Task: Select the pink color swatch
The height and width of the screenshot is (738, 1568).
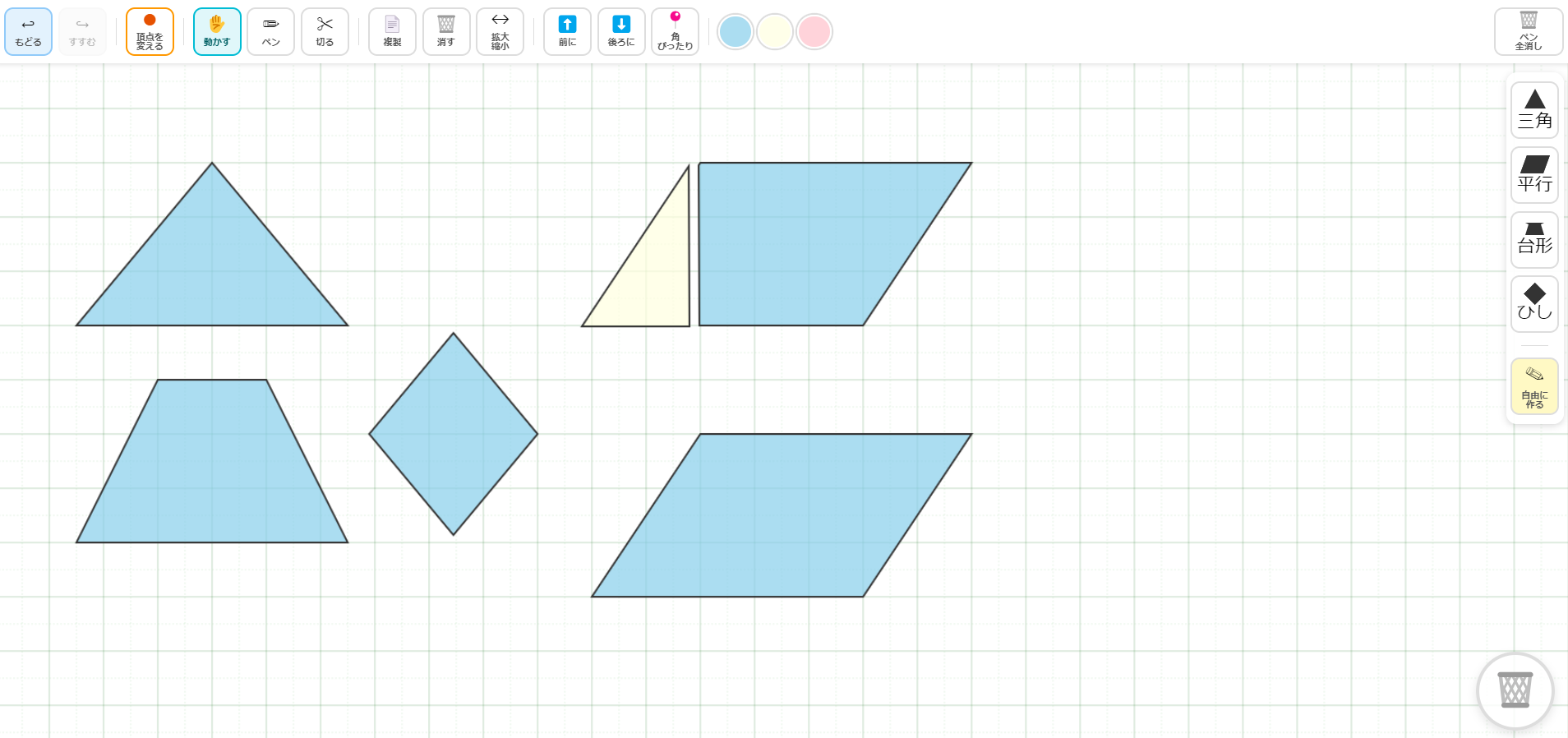Action: coord(814,32)
